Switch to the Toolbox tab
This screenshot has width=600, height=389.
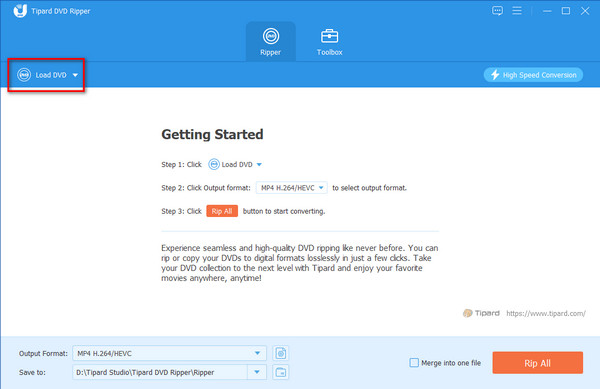pos(329,42)
